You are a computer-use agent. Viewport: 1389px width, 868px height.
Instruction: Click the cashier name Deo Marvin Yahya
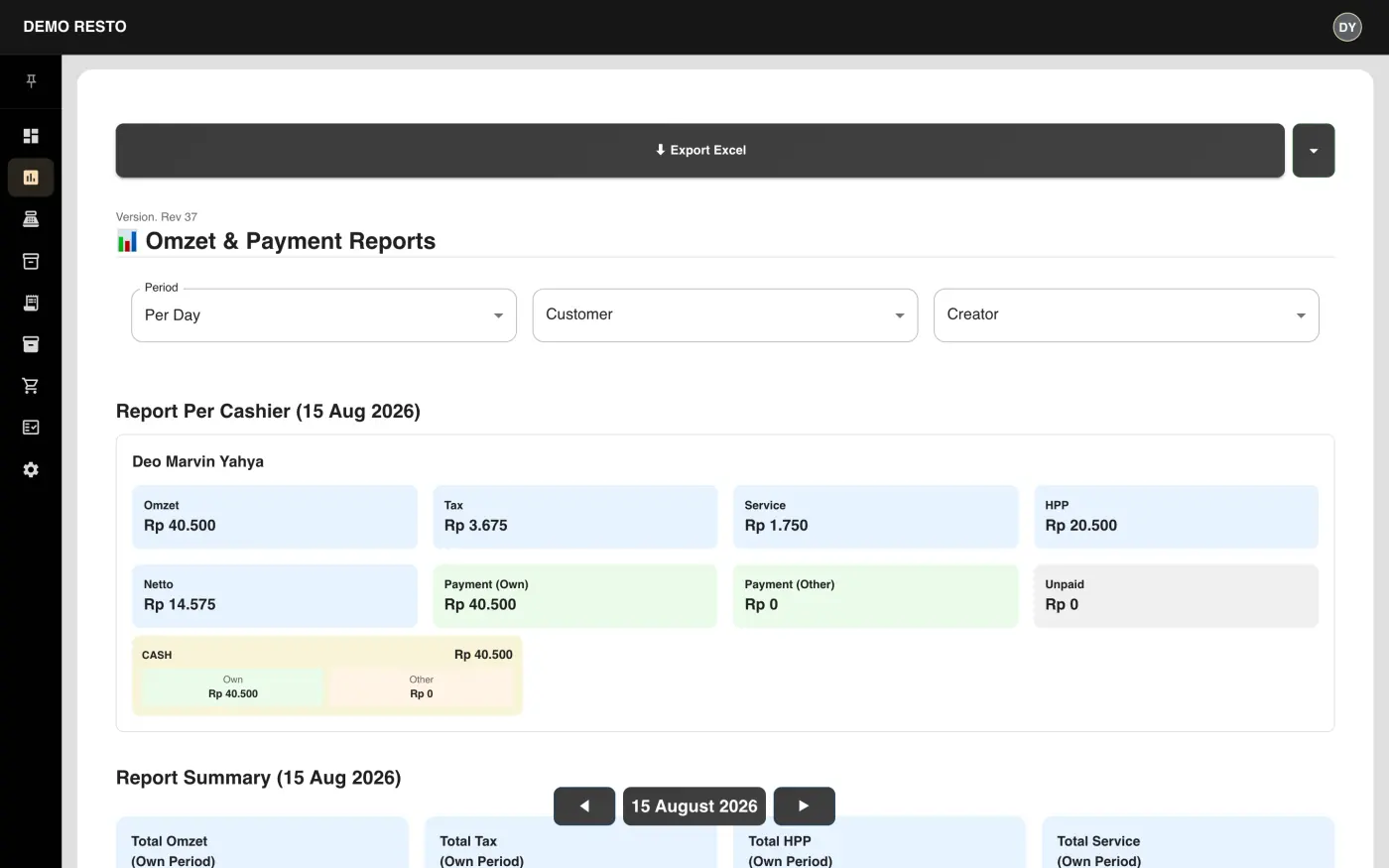click(198, 462)
